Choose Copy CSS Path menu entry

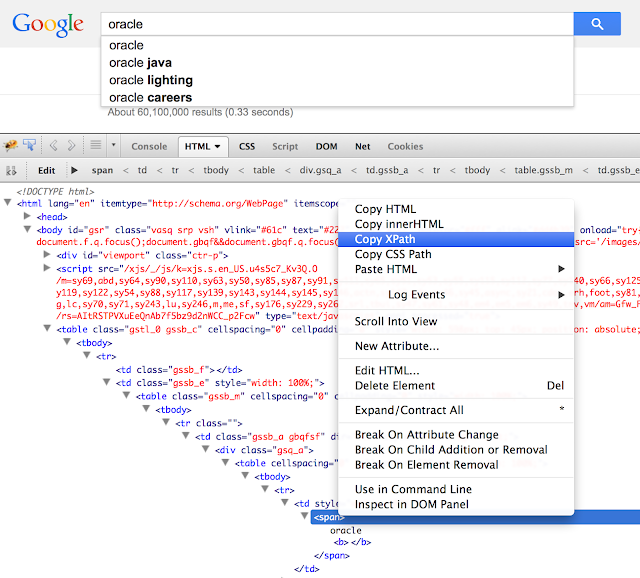[x=456, y=254]
